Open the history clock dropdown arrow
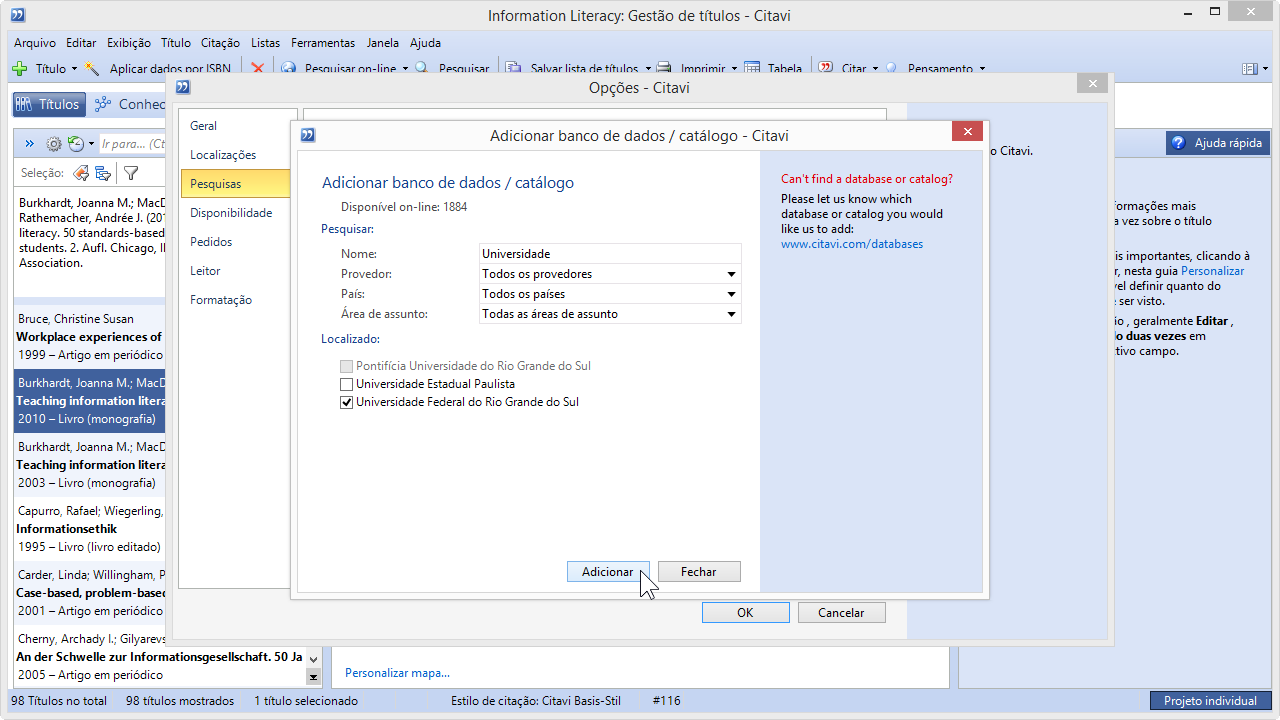The image size is (1280, 720). [91, 144]
